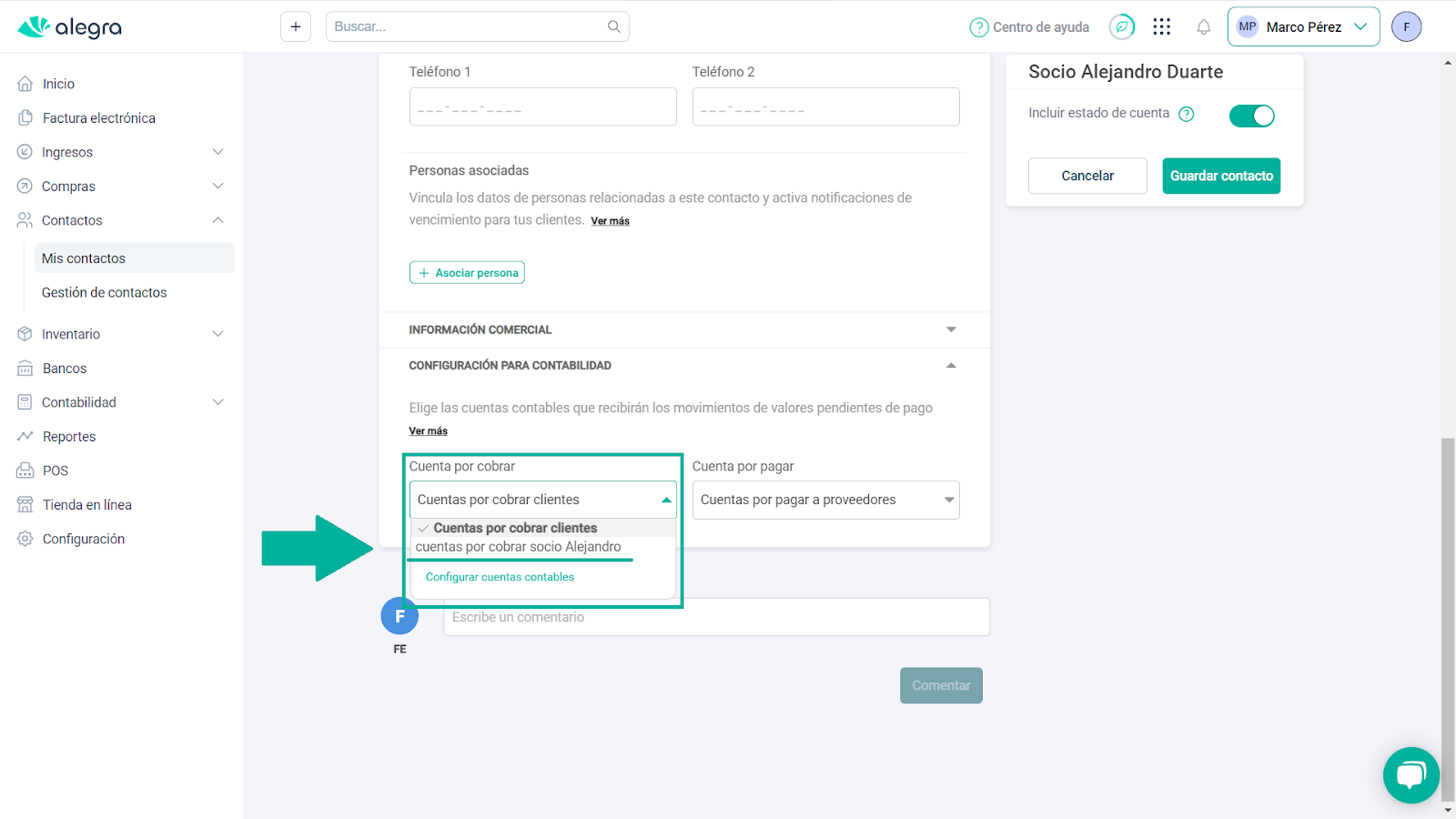Viewport: 1456px width, 819px height.
Task: Click the Teléfono 1 input field
Action: tap(542, 106)
